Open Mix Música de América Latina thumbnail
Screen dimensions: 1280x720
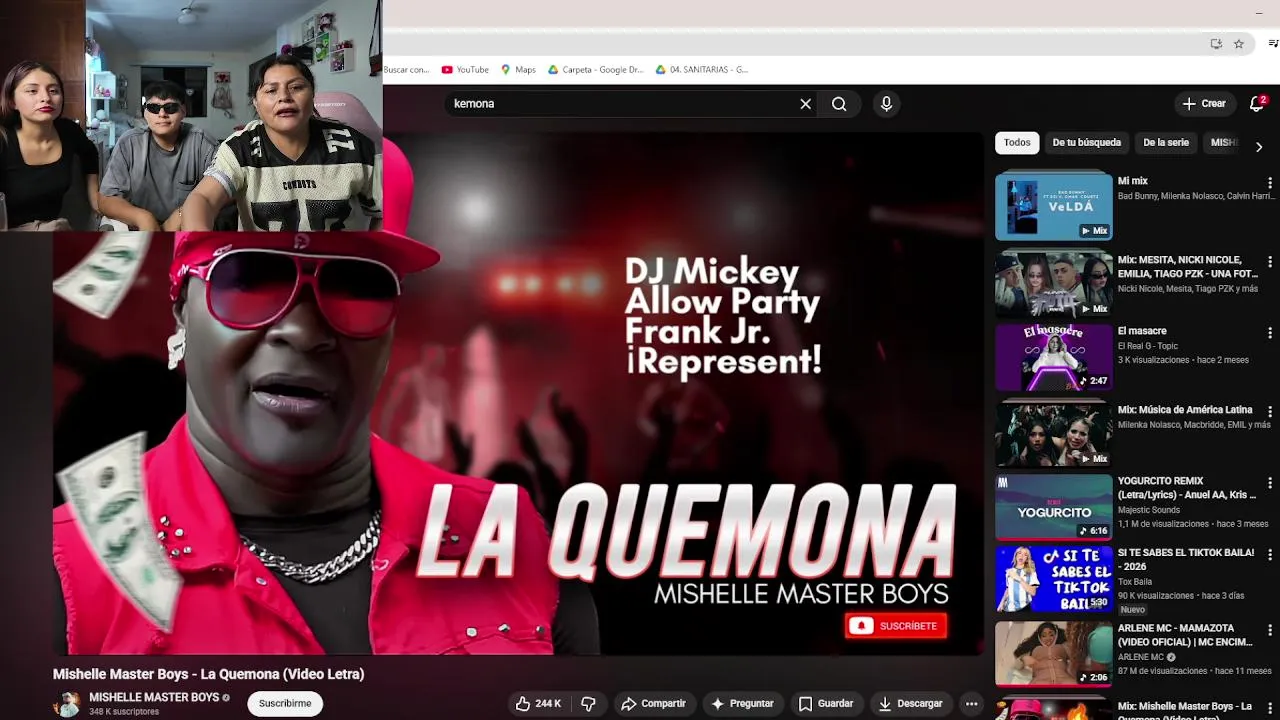(1053, 435)
